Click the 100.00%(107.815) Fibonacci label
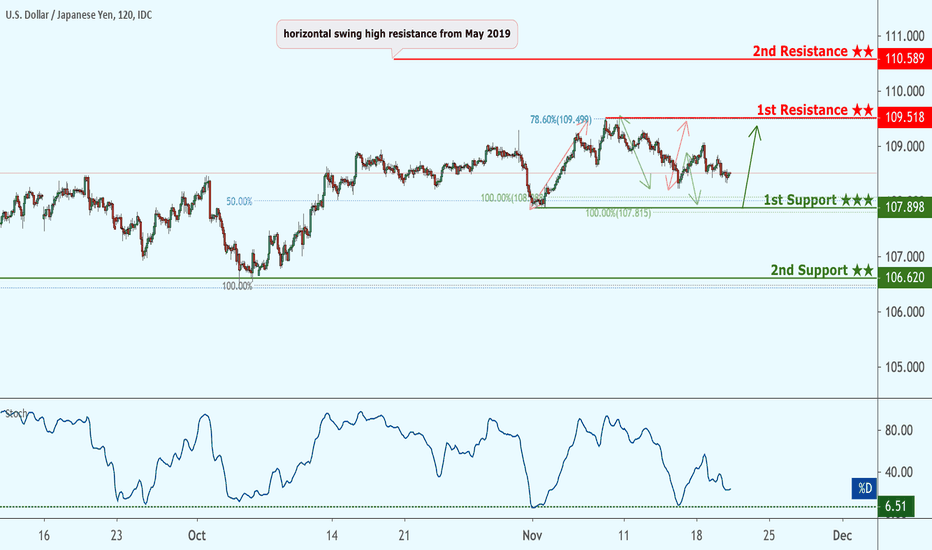The width and height of the screenshot is (932, 550). [618, 213]
